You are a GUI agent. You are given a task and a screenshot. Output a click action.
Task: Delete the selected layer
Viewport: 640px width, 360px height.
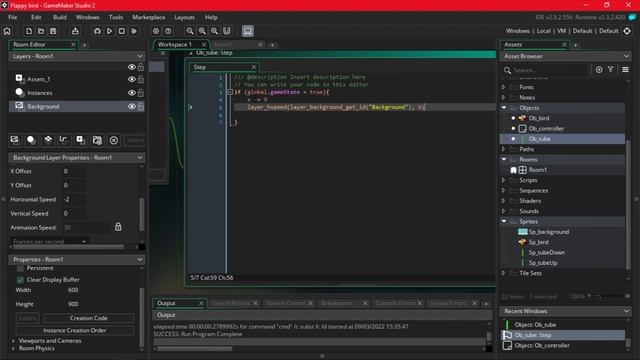(x=114, y=140)
